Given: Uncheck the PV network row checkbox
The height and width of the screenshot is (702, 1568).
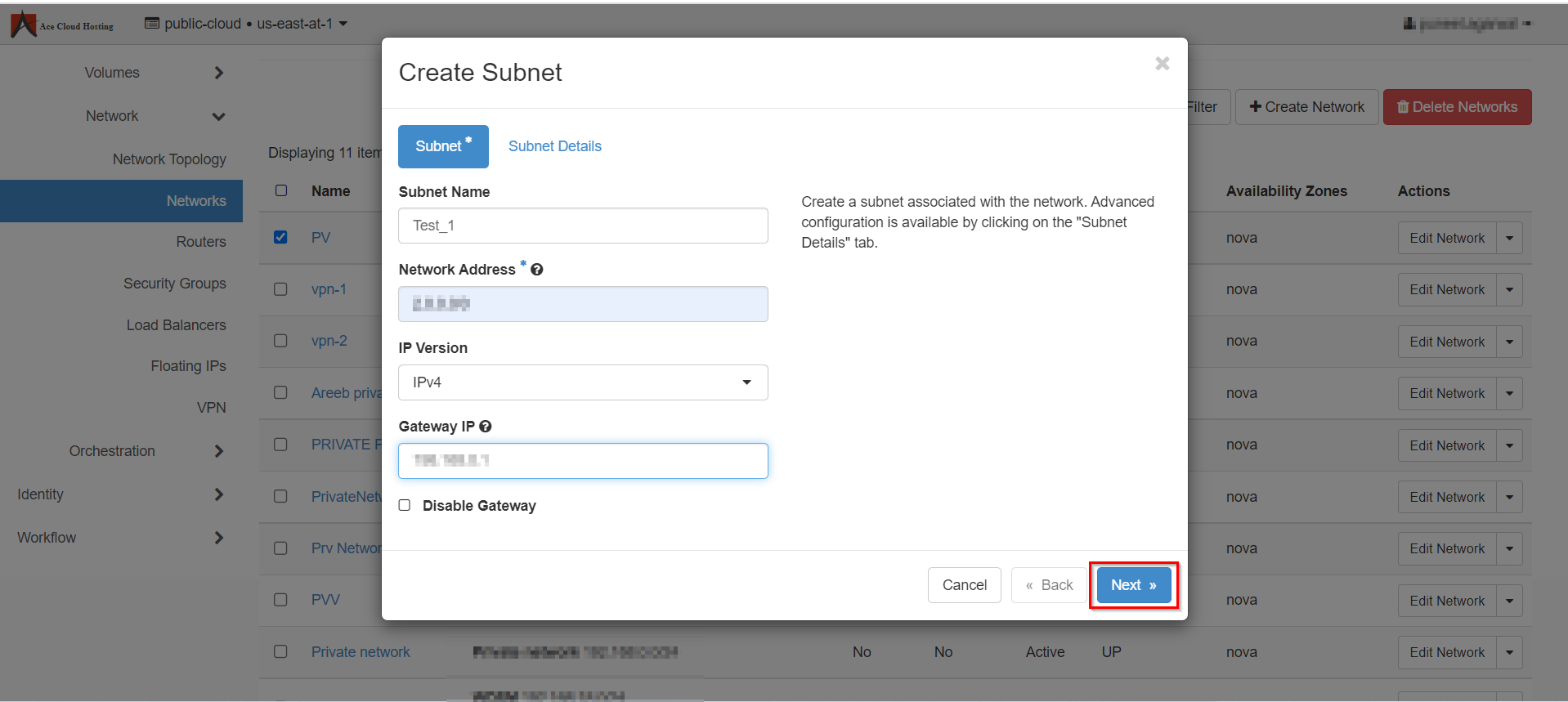Looking at the screenshot, I should point(280,237).
